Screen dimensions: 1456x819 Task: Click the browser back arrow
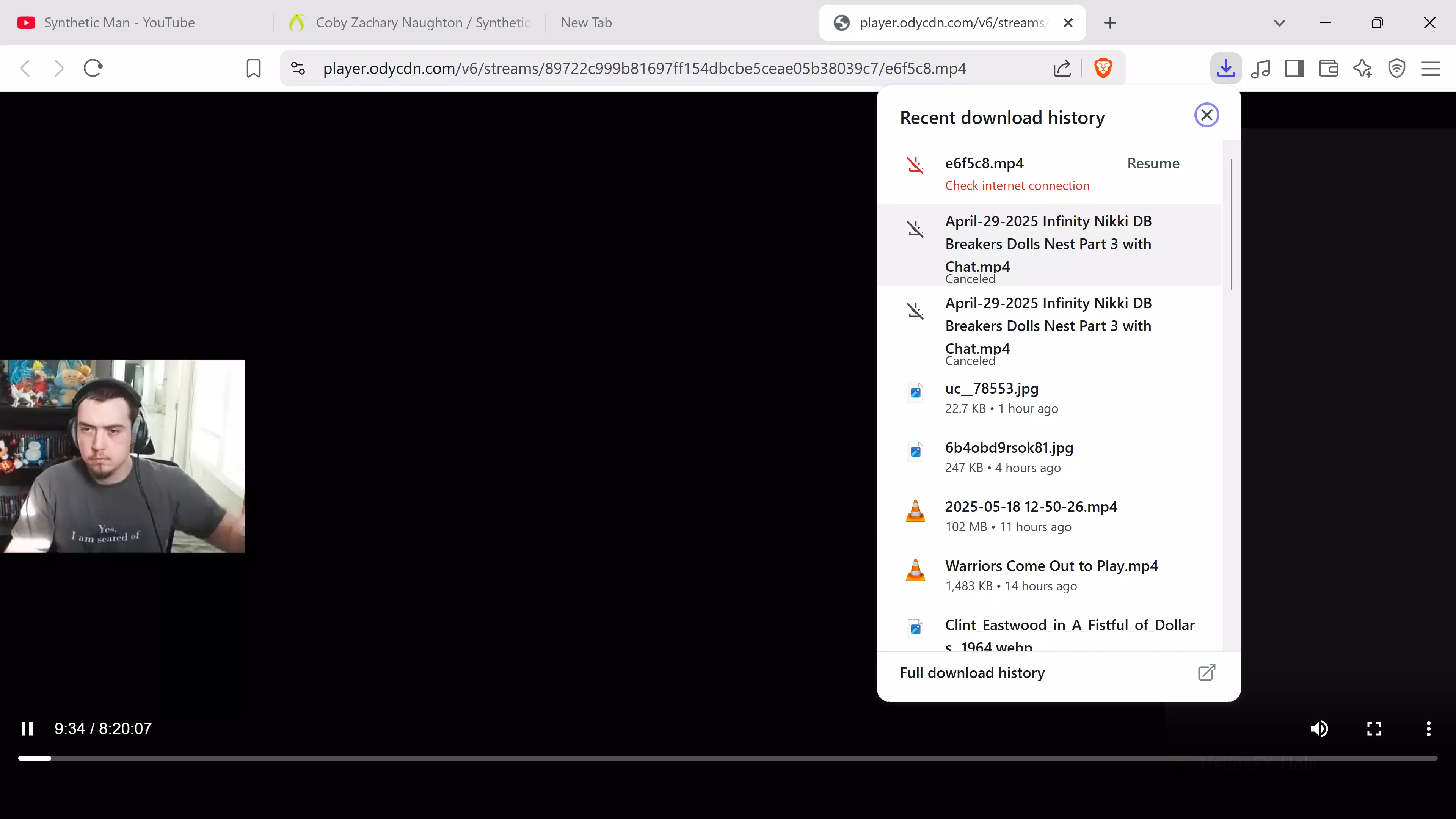(25, 68)
